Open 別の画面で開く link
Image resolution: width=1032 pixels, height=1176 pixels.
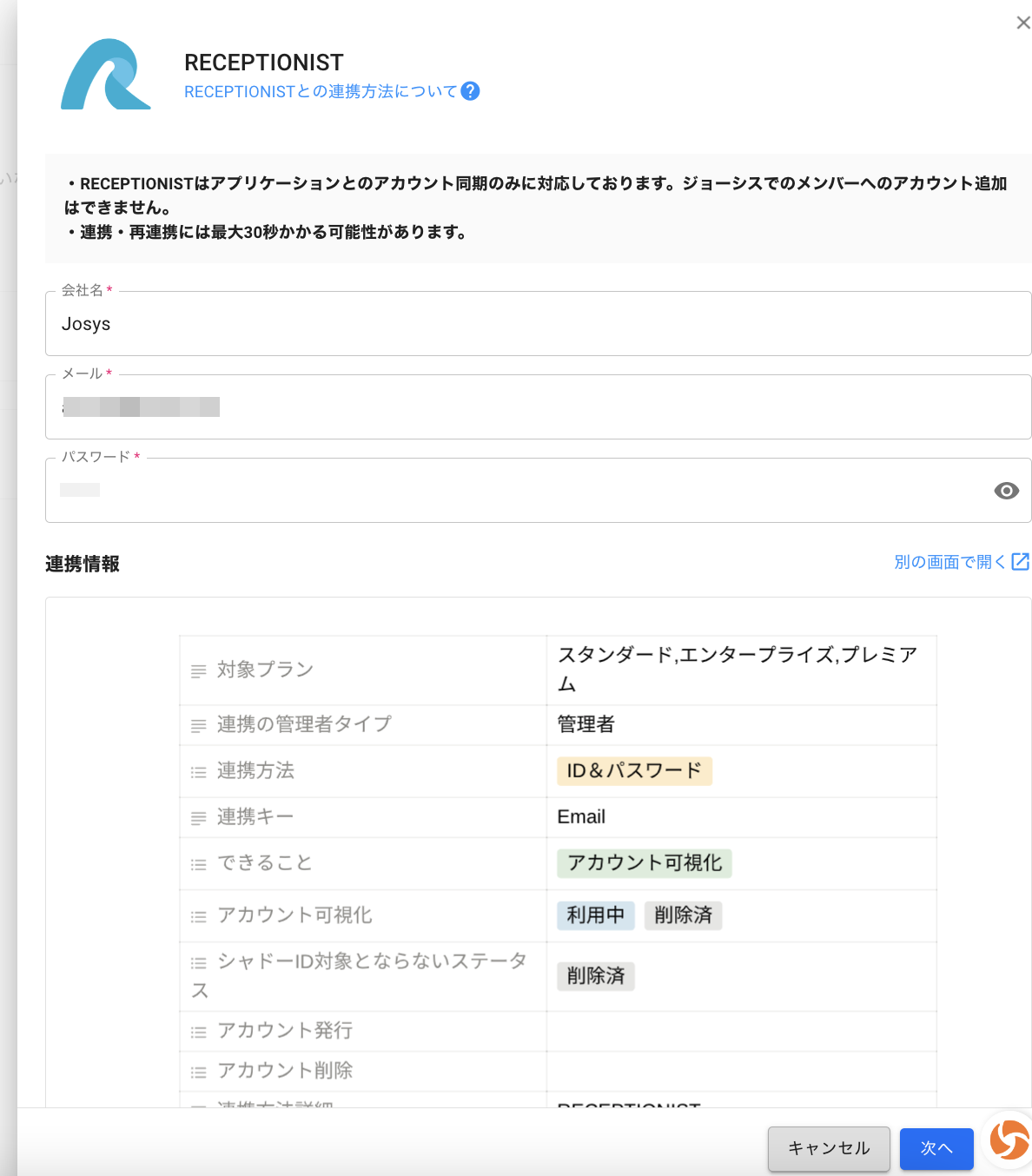click(949, 562)
